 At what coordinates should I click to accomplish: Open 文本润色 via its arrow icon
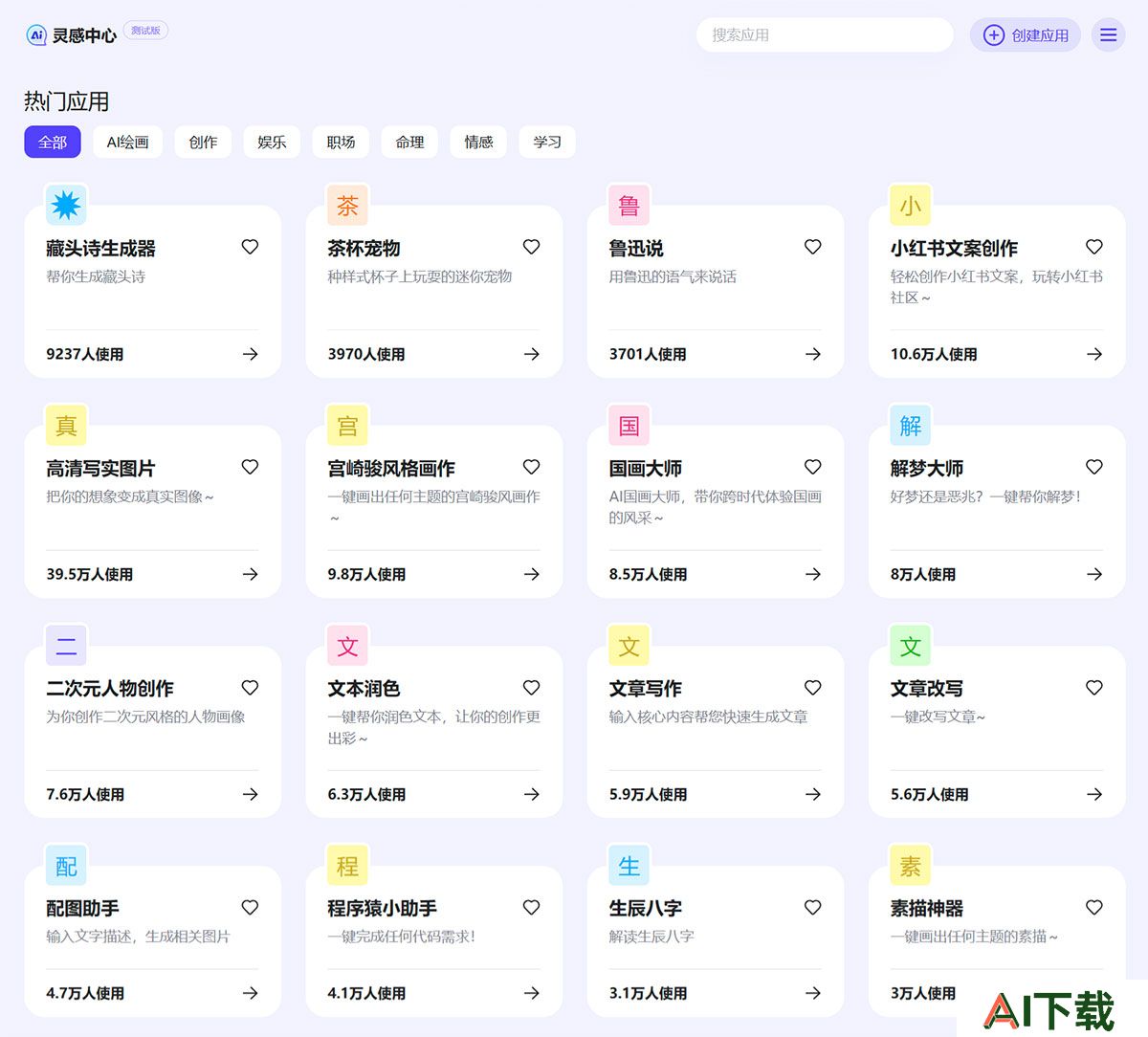[531, 794]
